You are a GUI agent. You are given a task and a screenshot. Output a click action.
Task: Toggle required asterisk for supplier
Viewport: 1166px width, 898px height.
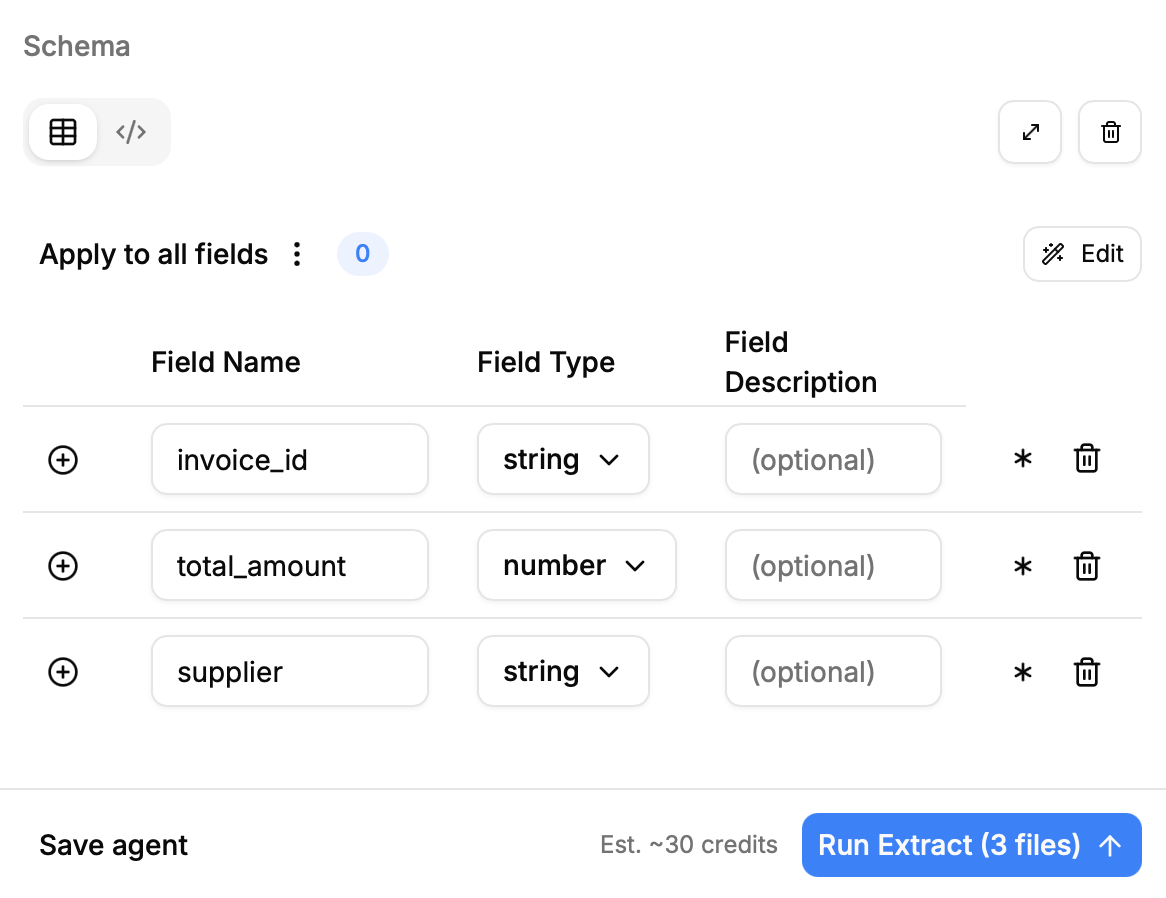click(1022, 672)
